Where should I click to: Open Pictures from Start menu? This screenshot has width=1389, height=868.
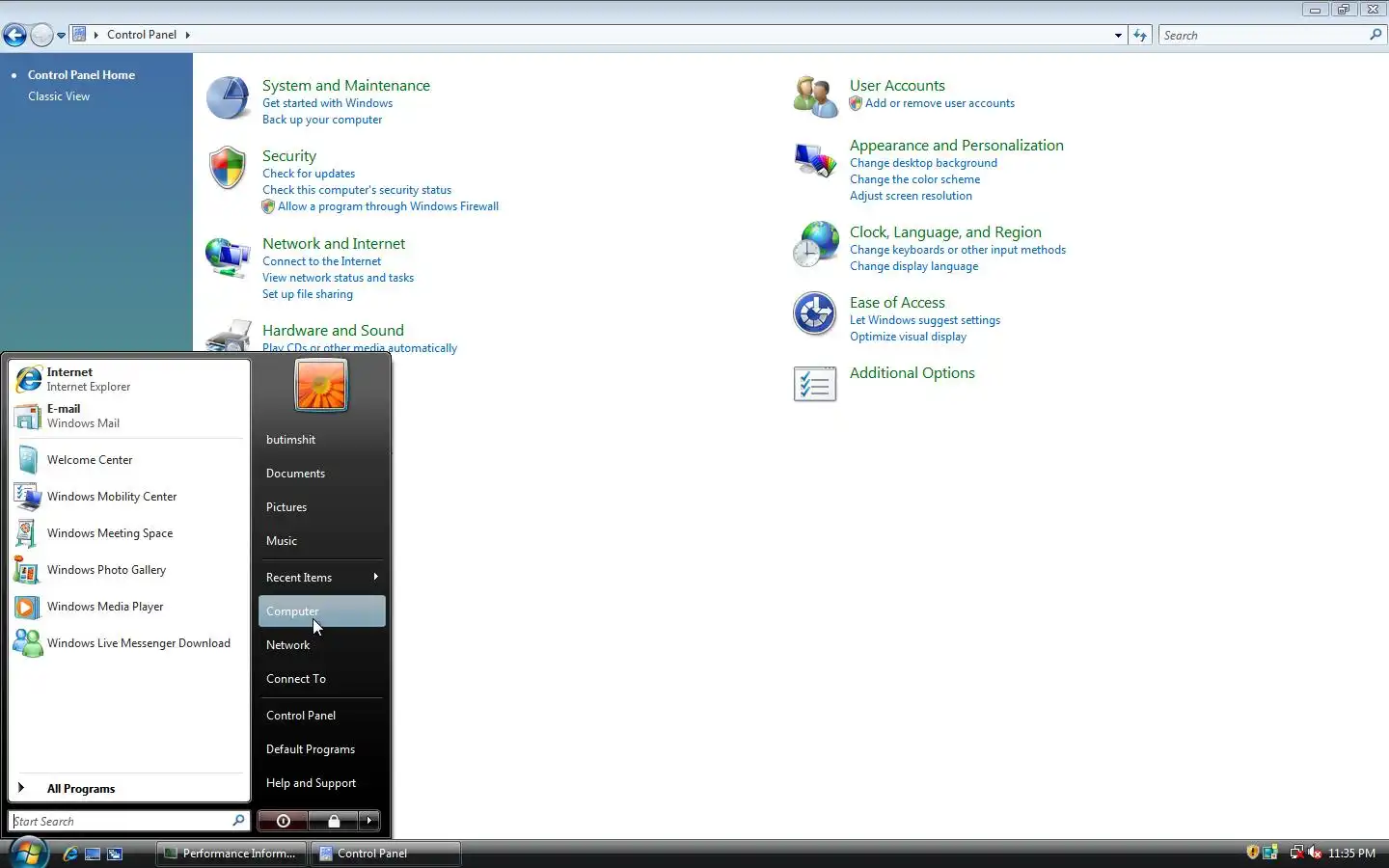321,507
